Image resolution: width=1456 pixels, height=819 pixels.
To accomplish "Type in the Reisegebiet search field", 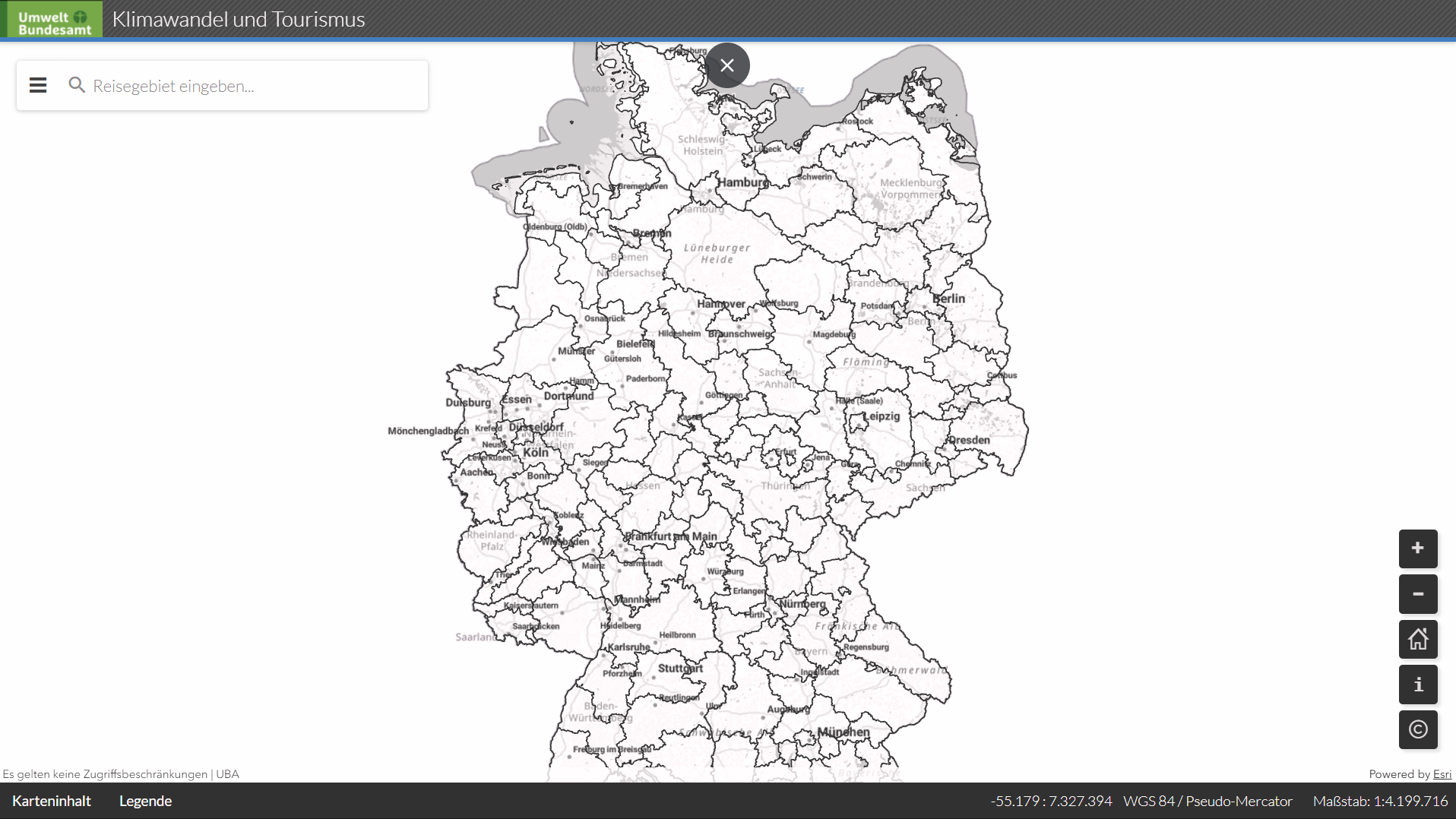I will pyautogui.click(x=251, y=86).
